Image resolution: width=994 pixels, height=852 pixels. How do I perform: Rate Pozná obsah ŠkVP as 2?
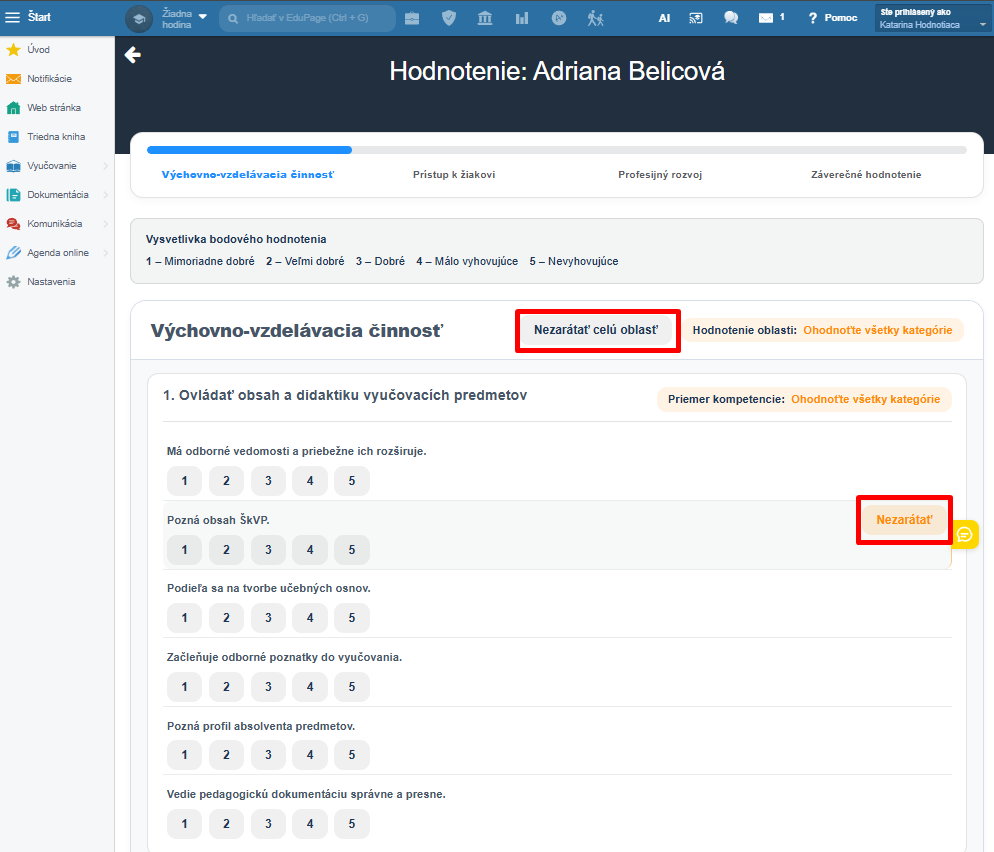(x=226, y=550)
